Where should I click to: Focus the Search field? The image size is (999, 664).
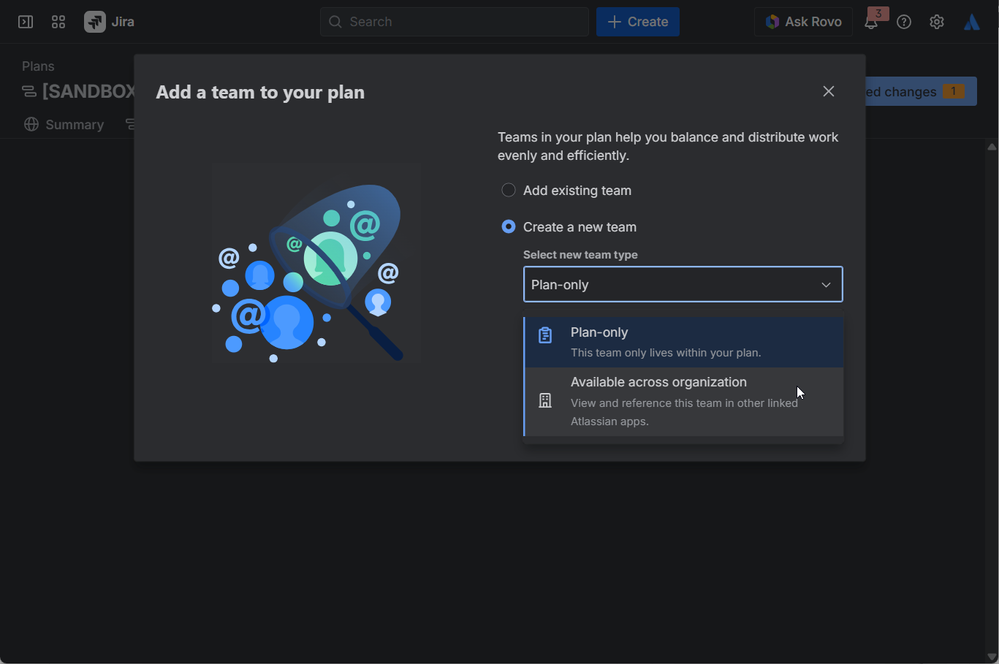pos(454,22)
